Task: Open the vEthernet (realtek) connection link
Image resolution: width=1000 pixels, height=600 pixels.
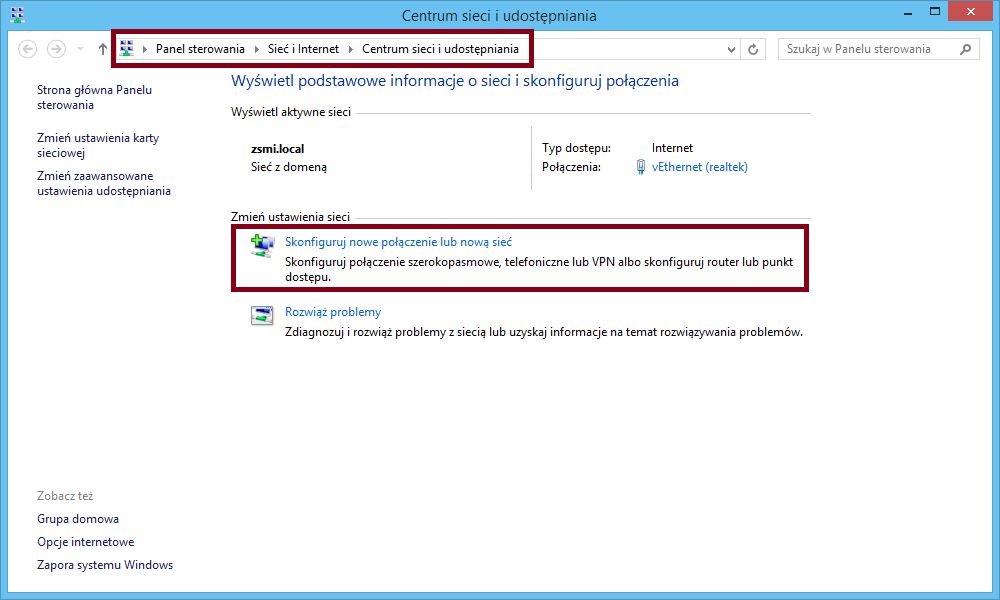Action: (x=700, y=167)
